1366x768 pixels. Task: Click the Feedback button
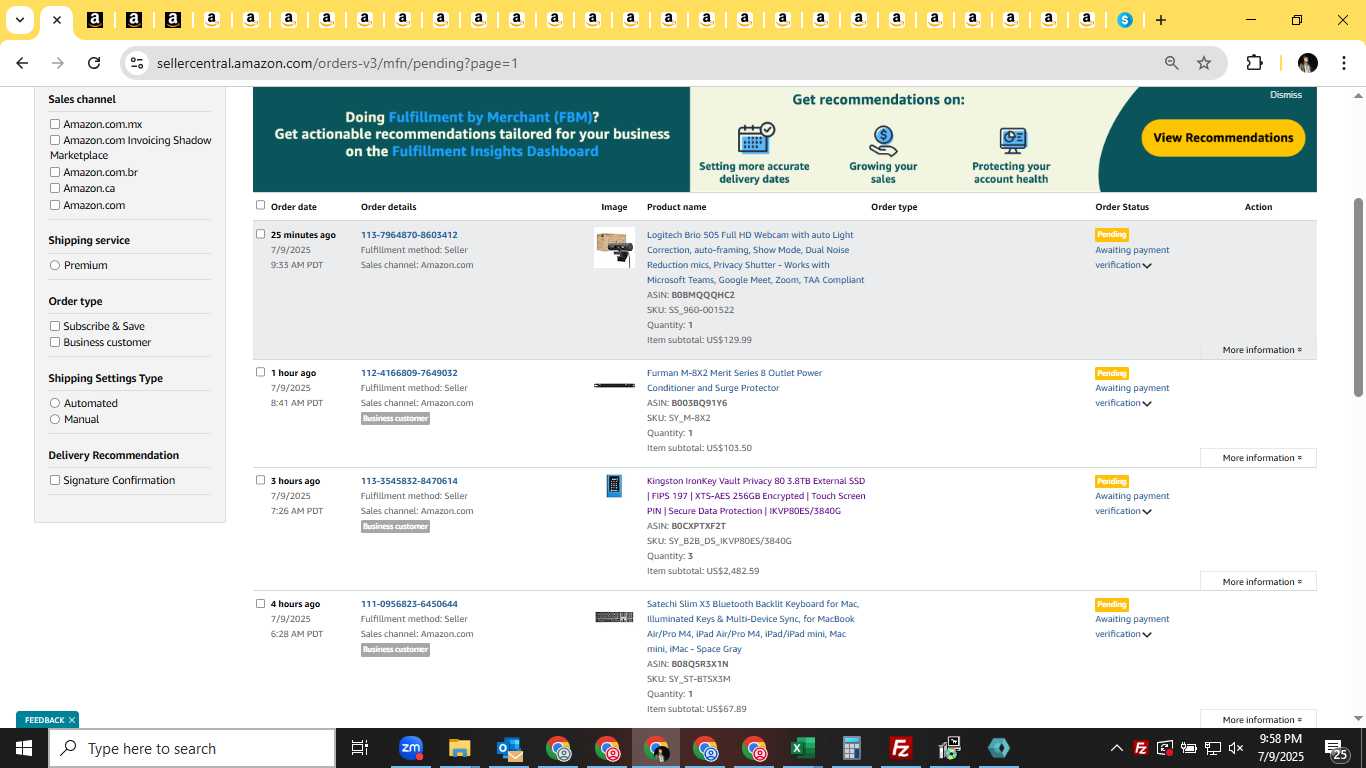pyautogui.click(x=44, y=720)
